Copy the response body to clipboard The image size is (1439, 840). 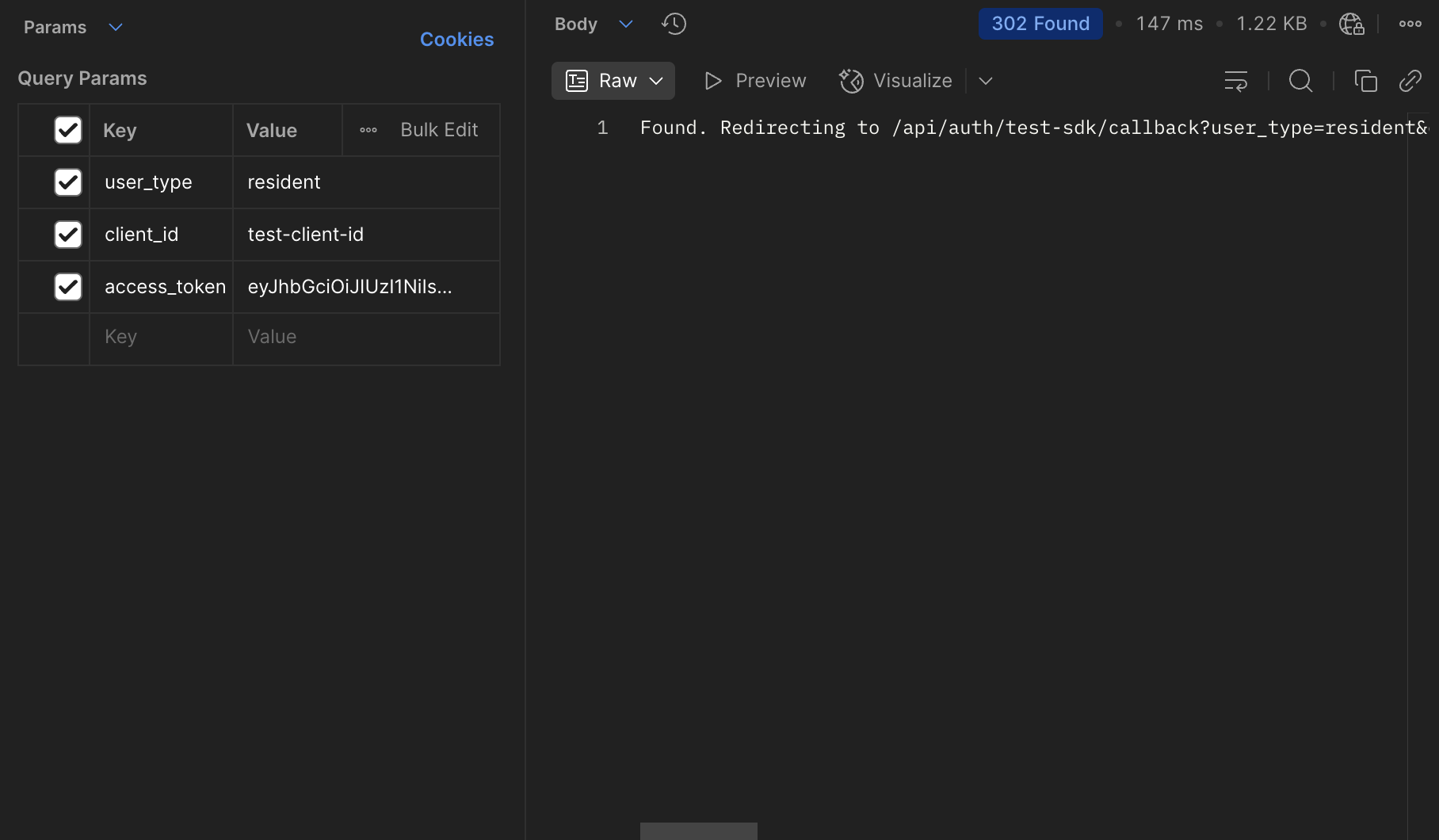[1366, 80]
